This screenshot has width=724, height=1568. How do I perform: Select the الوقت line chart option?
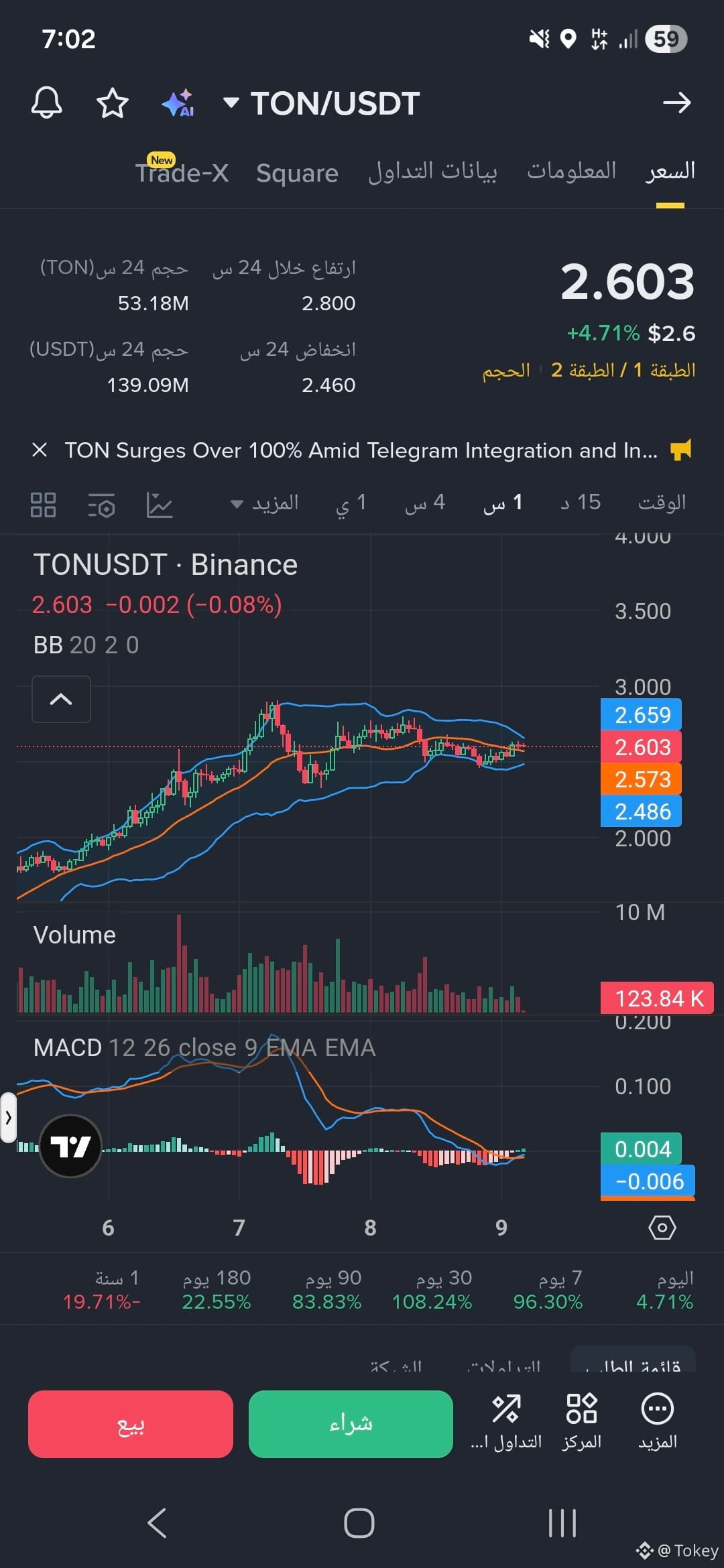tap(662, 503)
